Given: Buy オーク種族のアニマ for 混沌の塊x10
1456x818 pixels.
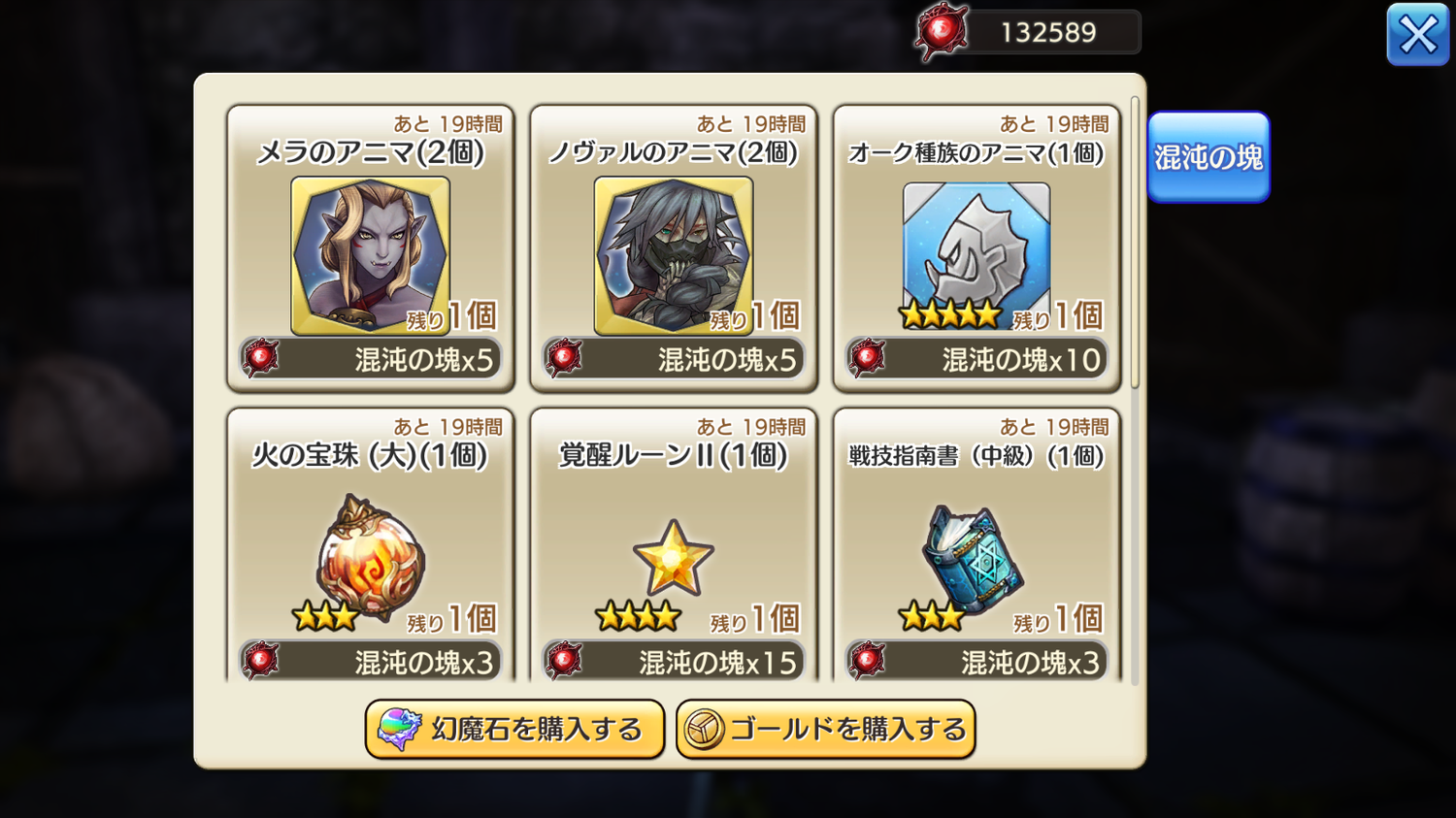Looking at the screenshot, I should (x=976, y=359).
